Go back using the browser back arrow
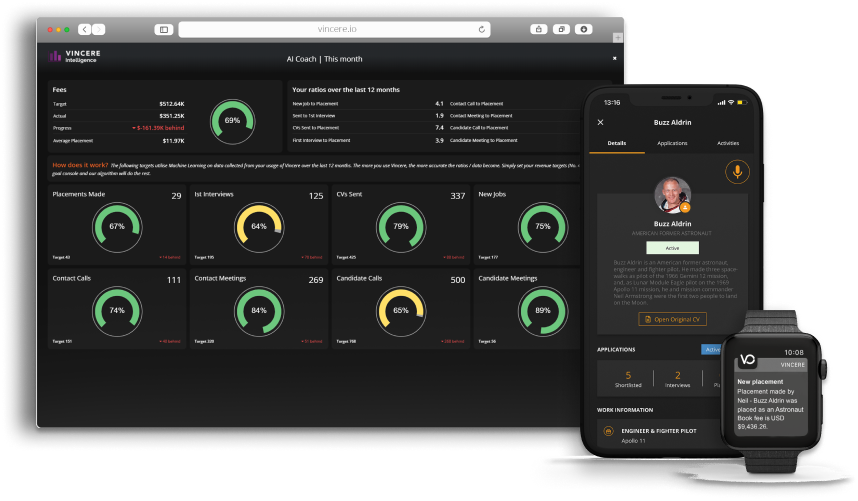This screenshot has width=858, height=501. 84,29
